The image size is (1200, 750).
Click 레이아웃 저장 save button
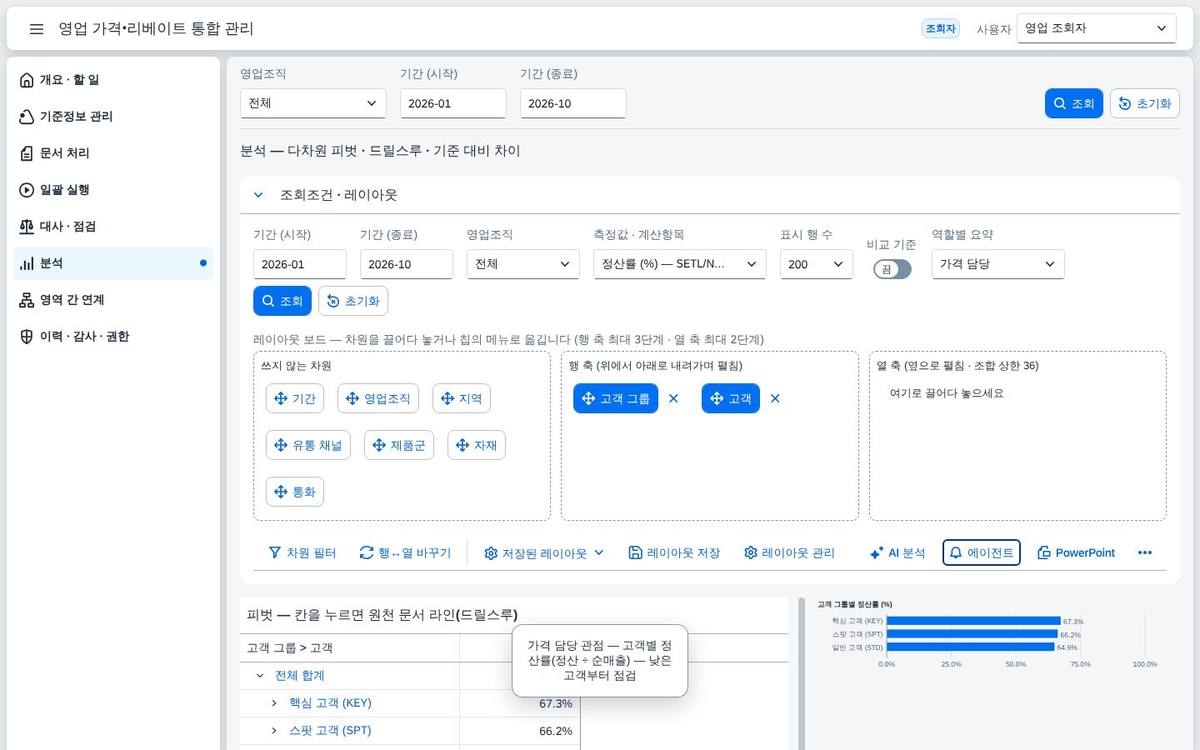point(674,553)
